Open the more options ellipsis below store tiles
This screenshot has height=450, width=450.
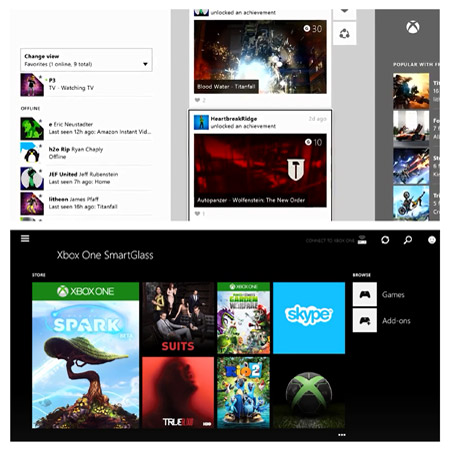point(342,435)
